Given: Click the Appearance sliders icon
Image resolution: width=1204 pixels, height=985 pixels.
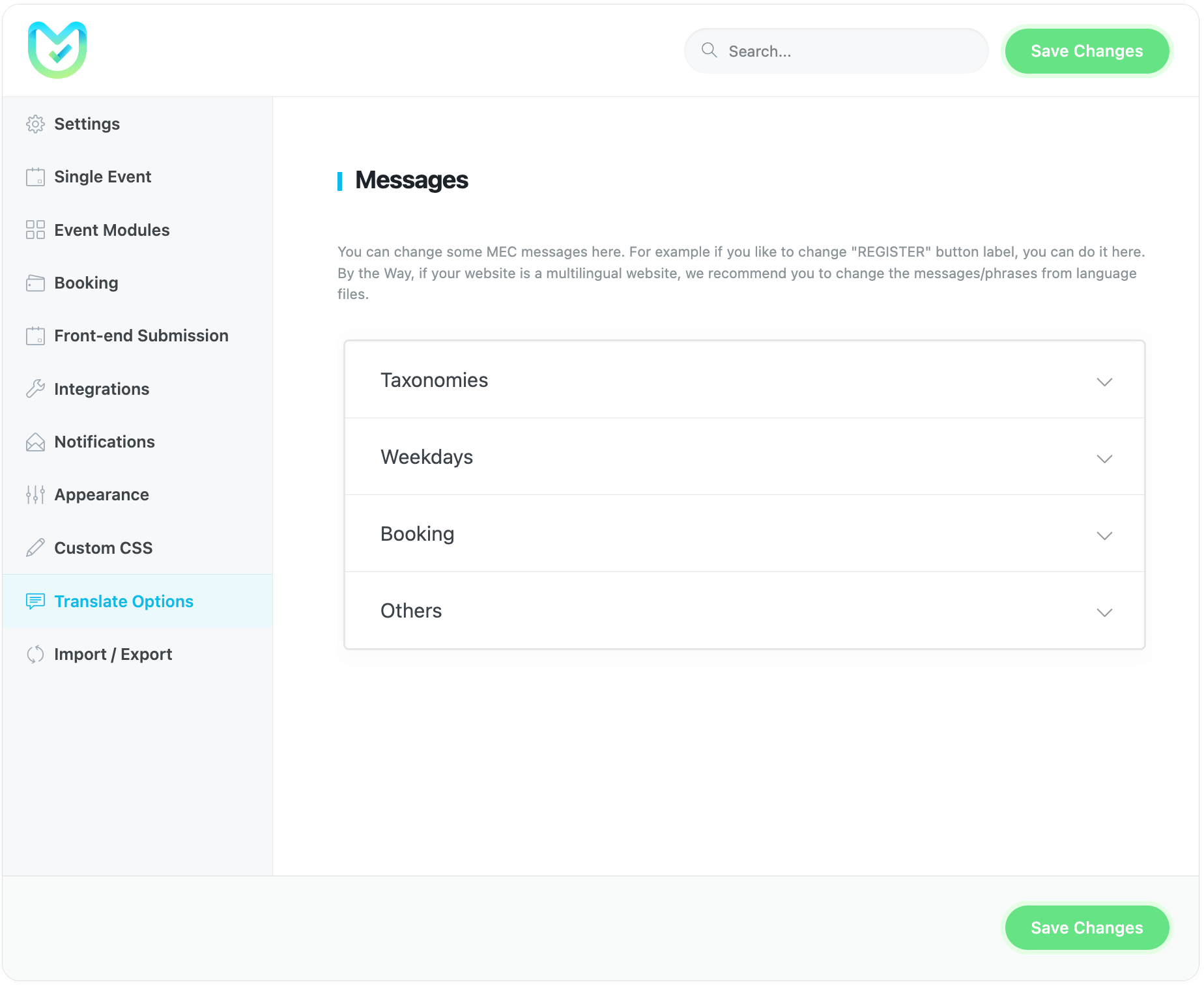Looking at the screenshot, I should pyautogui.click(x=35, y=495).
